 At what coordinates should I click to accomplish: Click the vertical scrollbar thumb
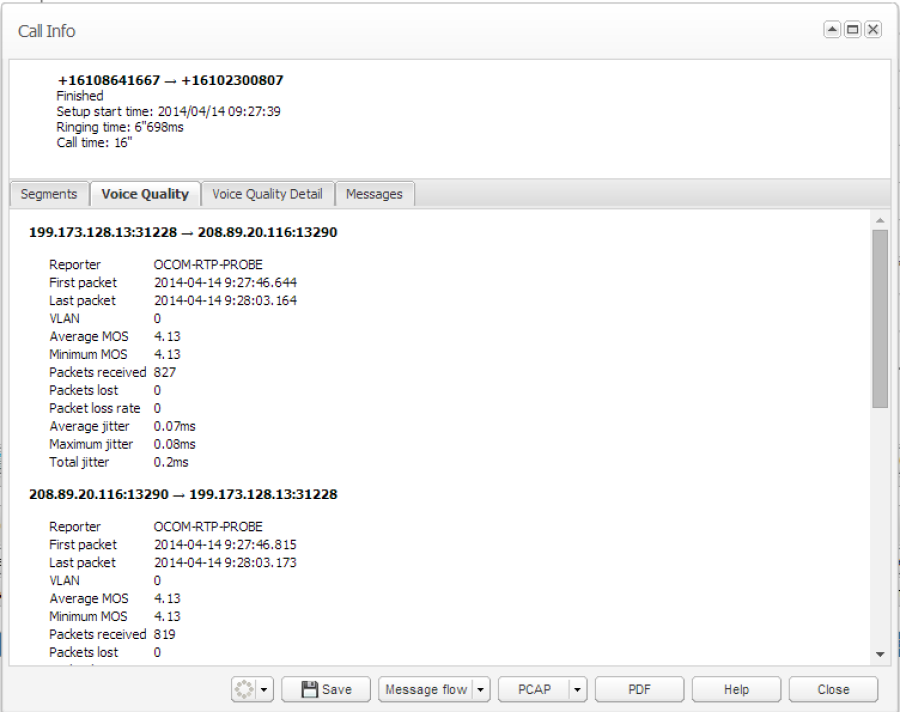click(880, 318)
